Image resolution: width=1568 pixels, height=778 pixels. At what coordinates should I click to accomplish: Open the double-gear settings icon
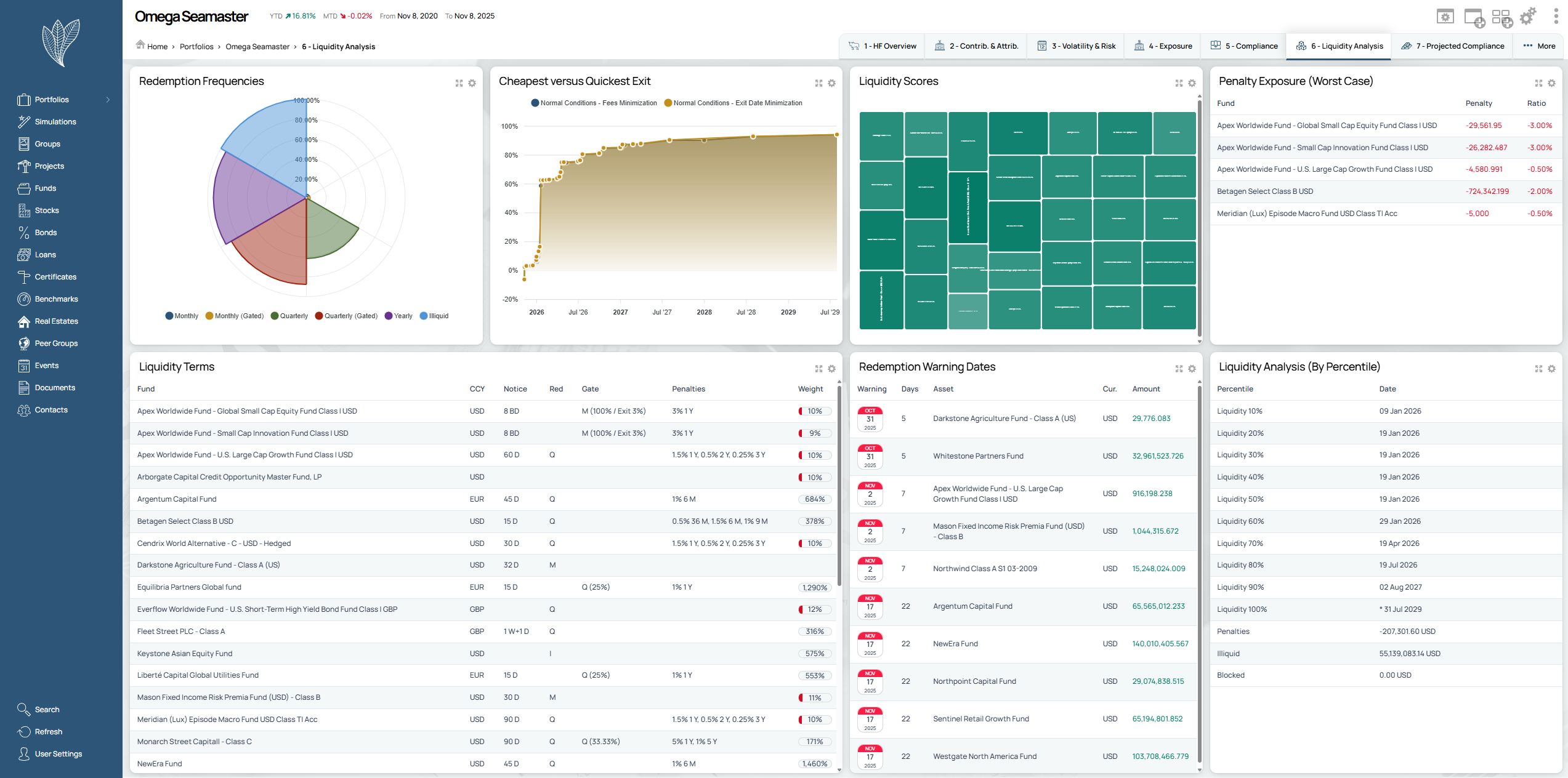click(x=1528, y=17)
